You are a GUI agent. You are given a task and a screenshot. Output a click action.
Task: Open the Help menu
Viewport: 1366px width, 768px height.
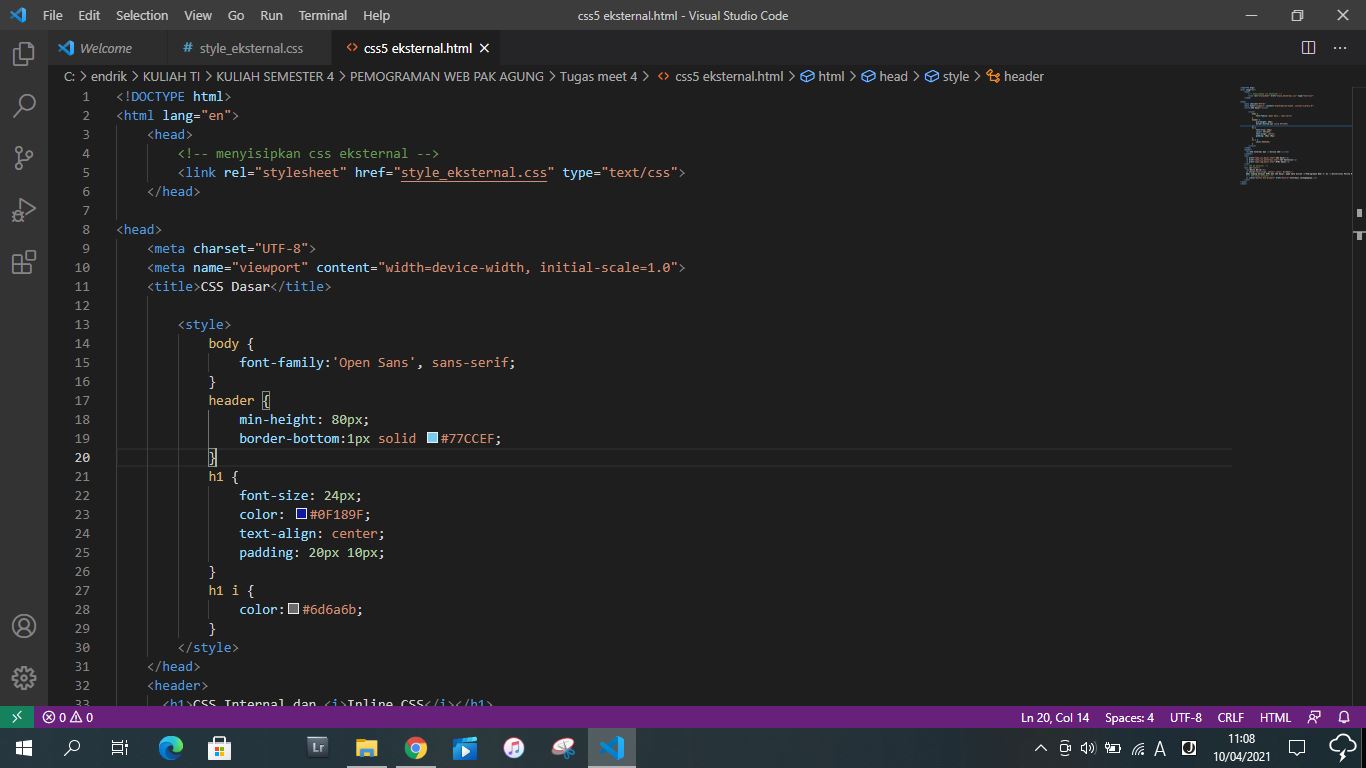click(377, 15)
